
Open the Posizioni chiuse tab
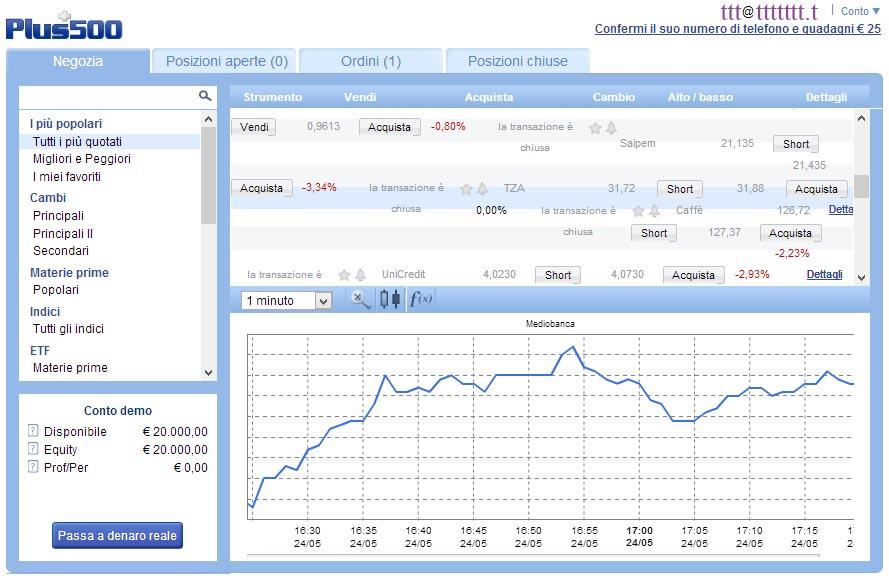[518, 61]
